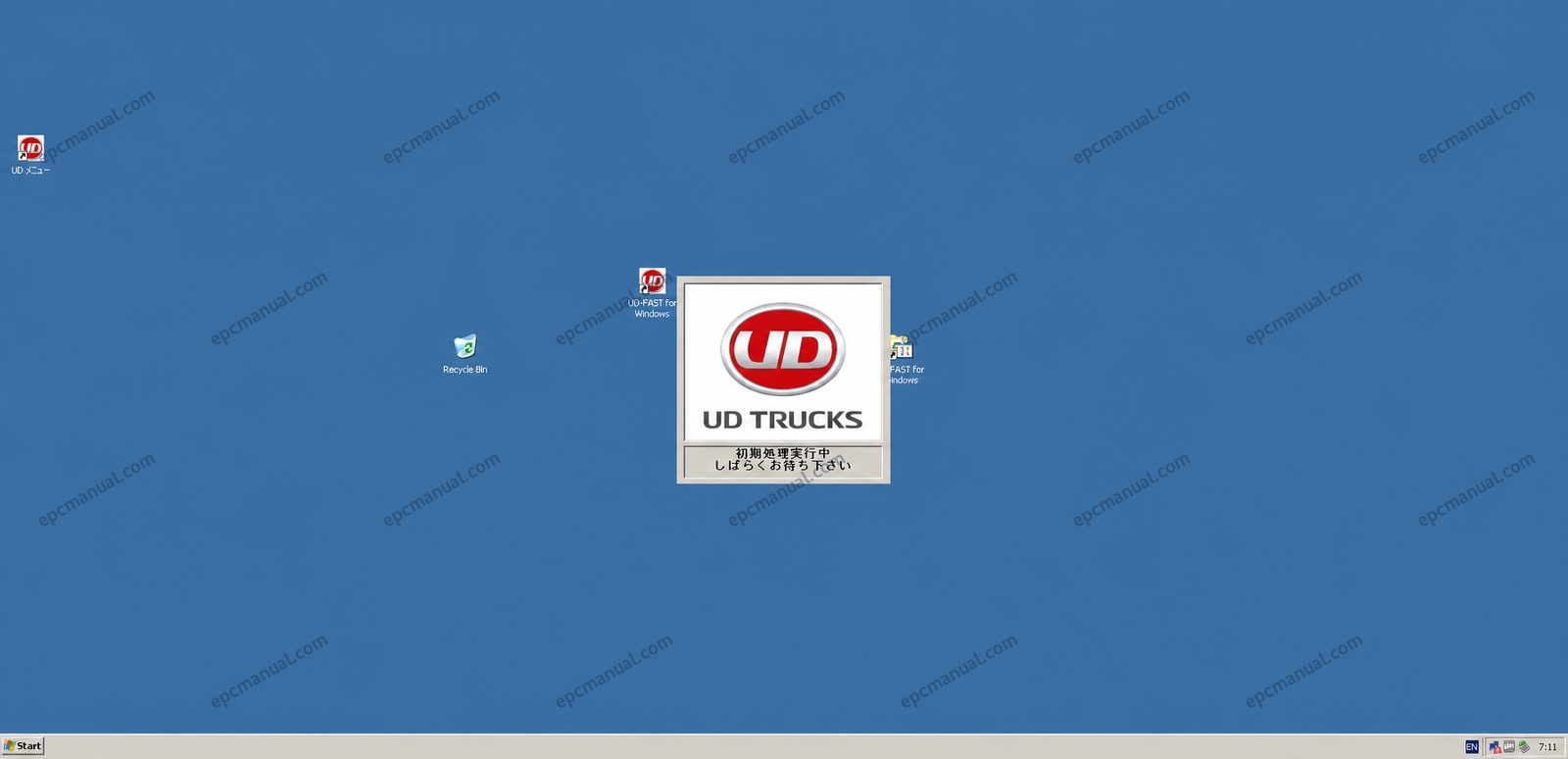Click the 7:11 system clock
The height and width of the screenshot is (759, 1568).
(1547, 747)
